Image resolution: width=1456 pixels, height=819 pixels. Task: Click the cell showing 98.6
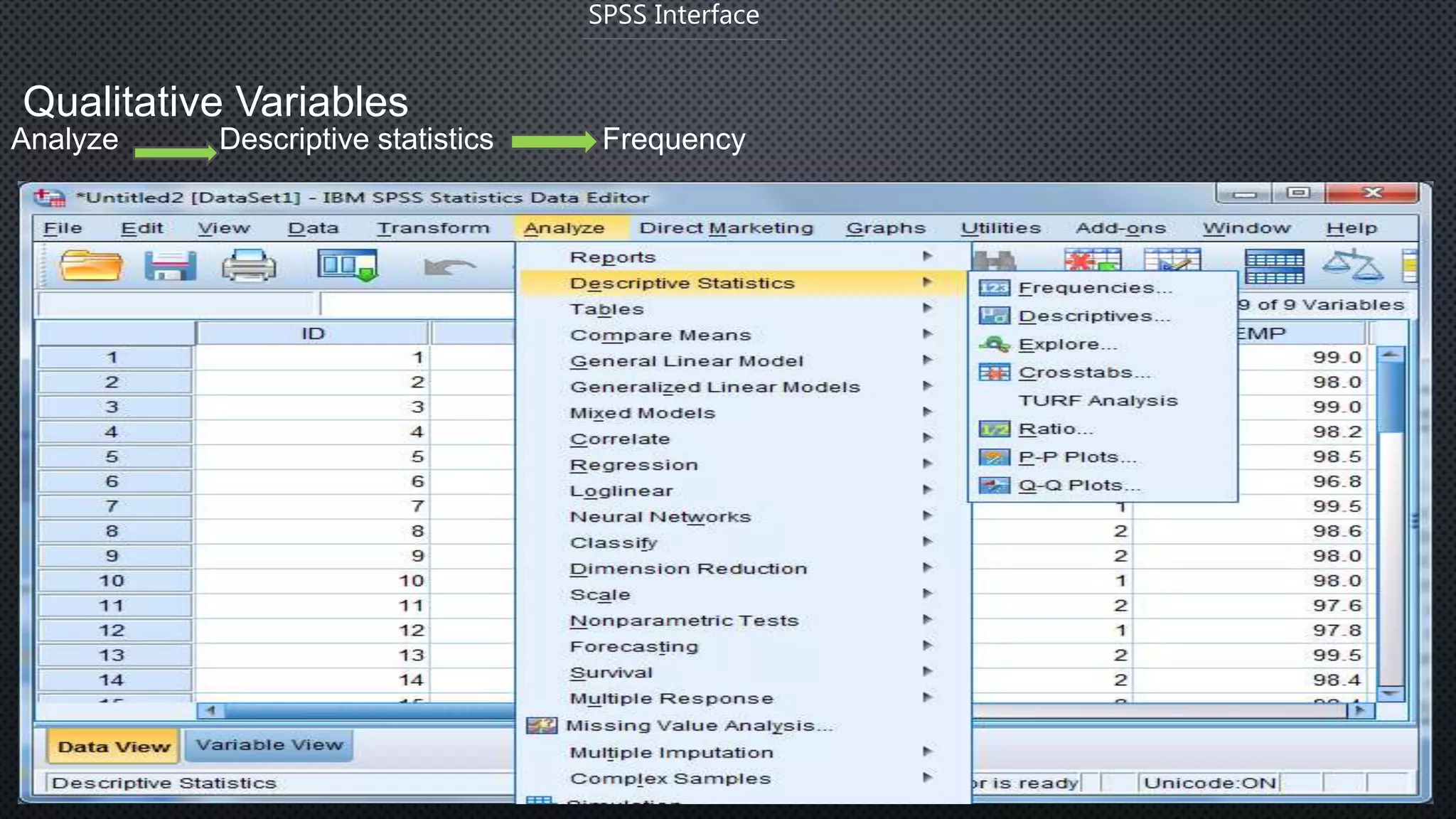point(1251,531)
